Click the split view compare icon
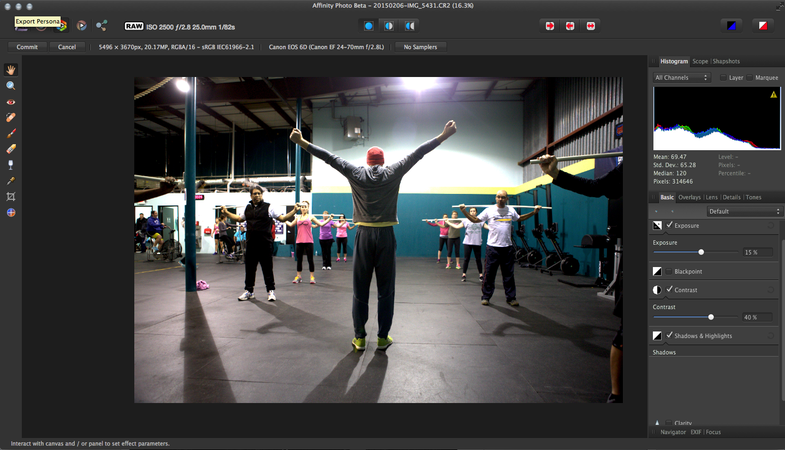The height and width of the screenshot is (450, 785). pos(389,26)
